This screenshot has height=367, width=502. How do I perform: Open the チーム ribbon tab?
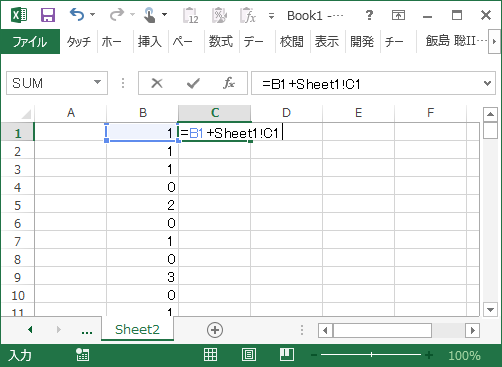coord(395,42)
